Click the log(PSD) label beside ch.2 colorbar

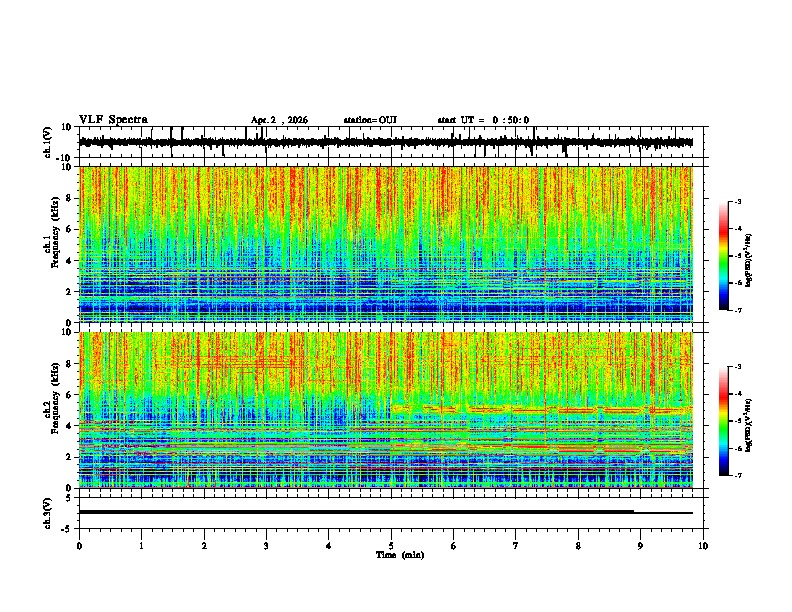tap(749, 425)
